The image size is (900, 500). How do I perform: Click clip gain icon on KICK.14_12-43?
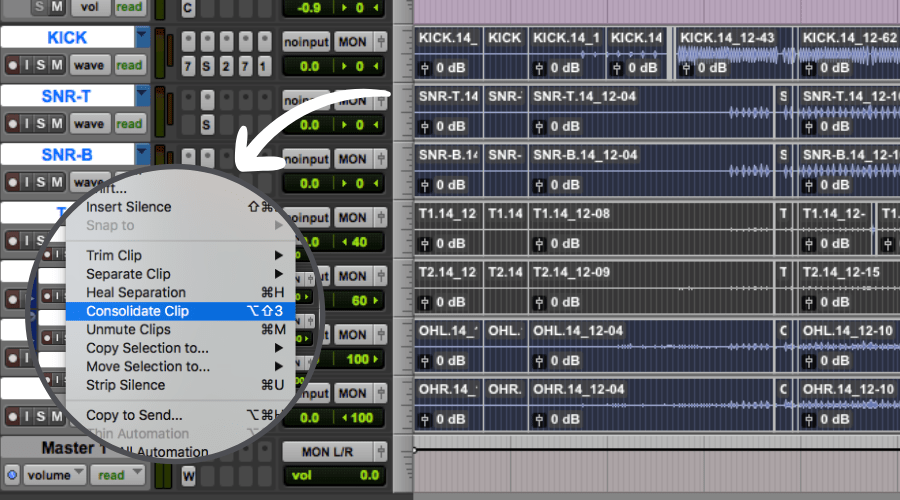[x=686, y=68]
